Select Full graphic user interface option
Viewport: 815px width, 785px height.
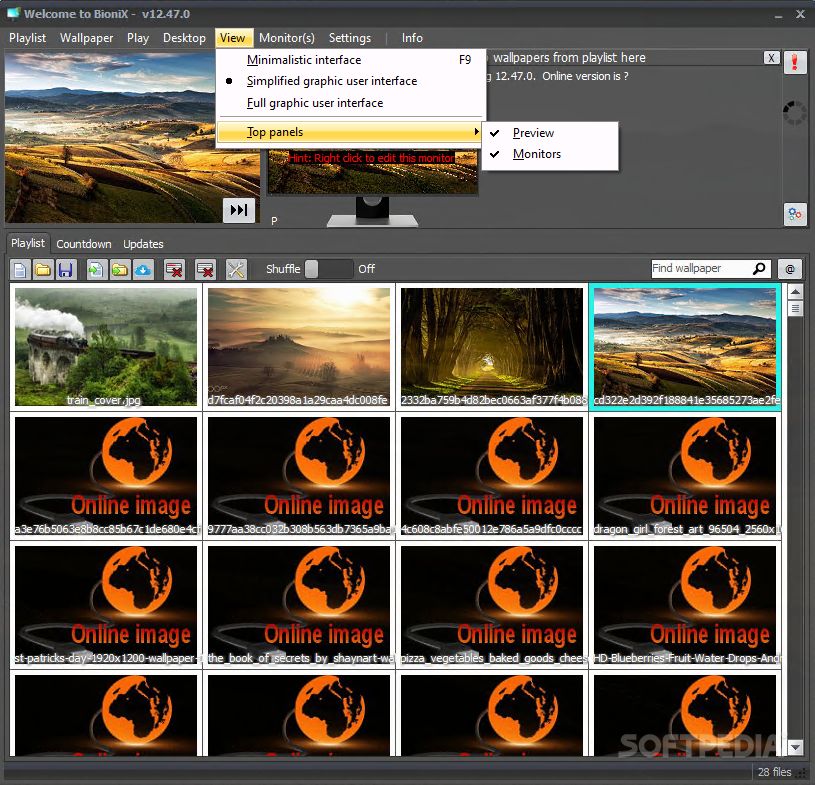point(351,103)
